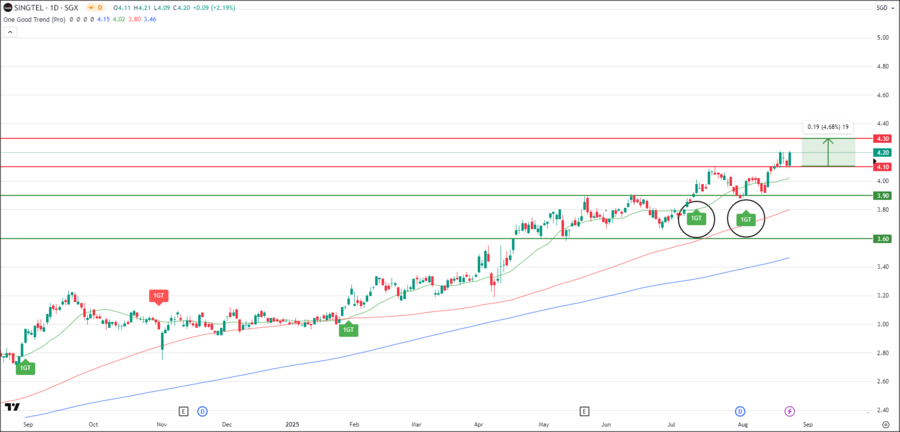Image resolution: width=900 pixels, height=432 pixels.
Task: Open the time axis settings gear
Action: pos(886,426)
